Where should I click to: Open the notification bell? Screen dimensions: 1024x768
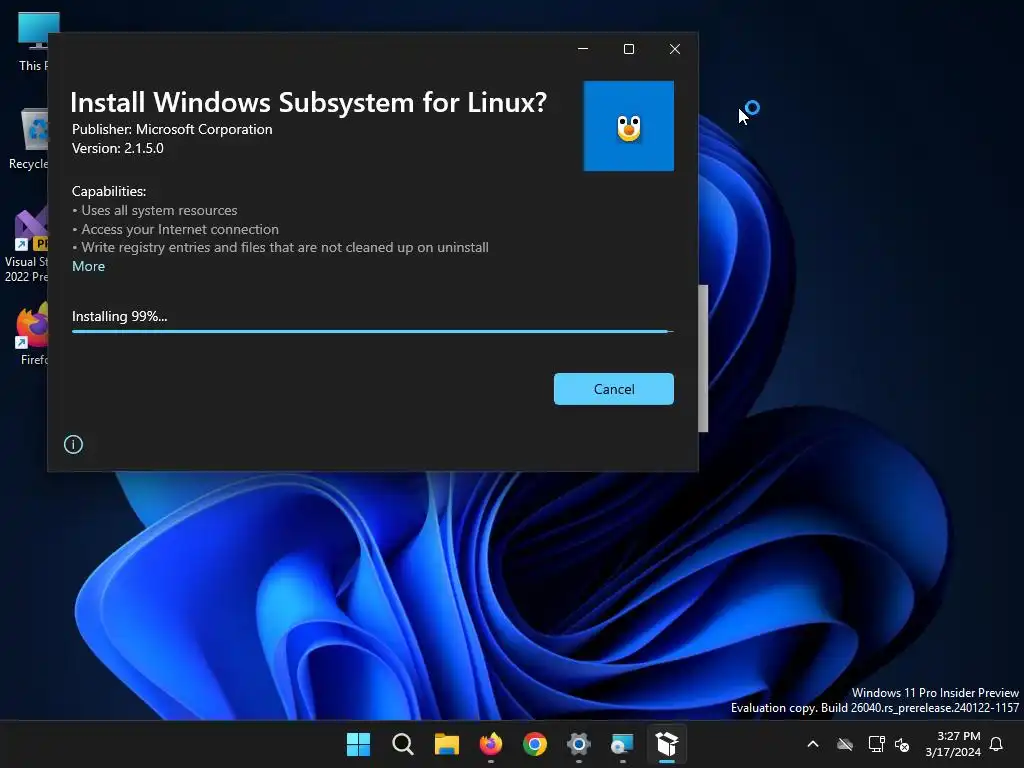(x=997, y=744)
